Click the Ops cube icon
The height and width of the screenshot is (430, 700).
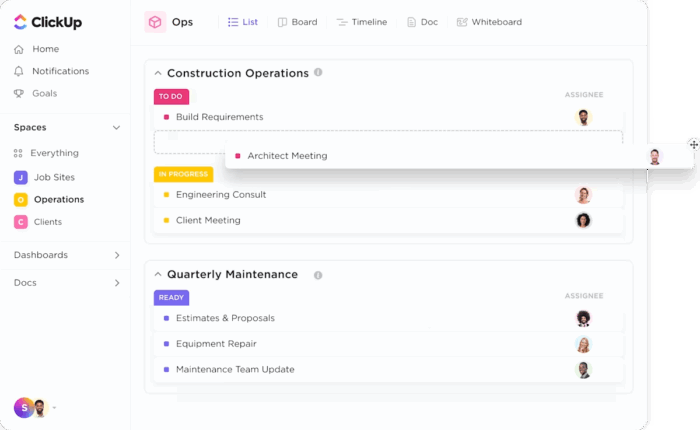tap(155, 22)
